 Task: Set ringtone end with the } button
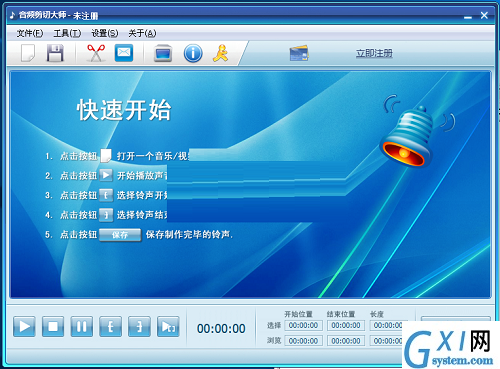pos(139,326)
